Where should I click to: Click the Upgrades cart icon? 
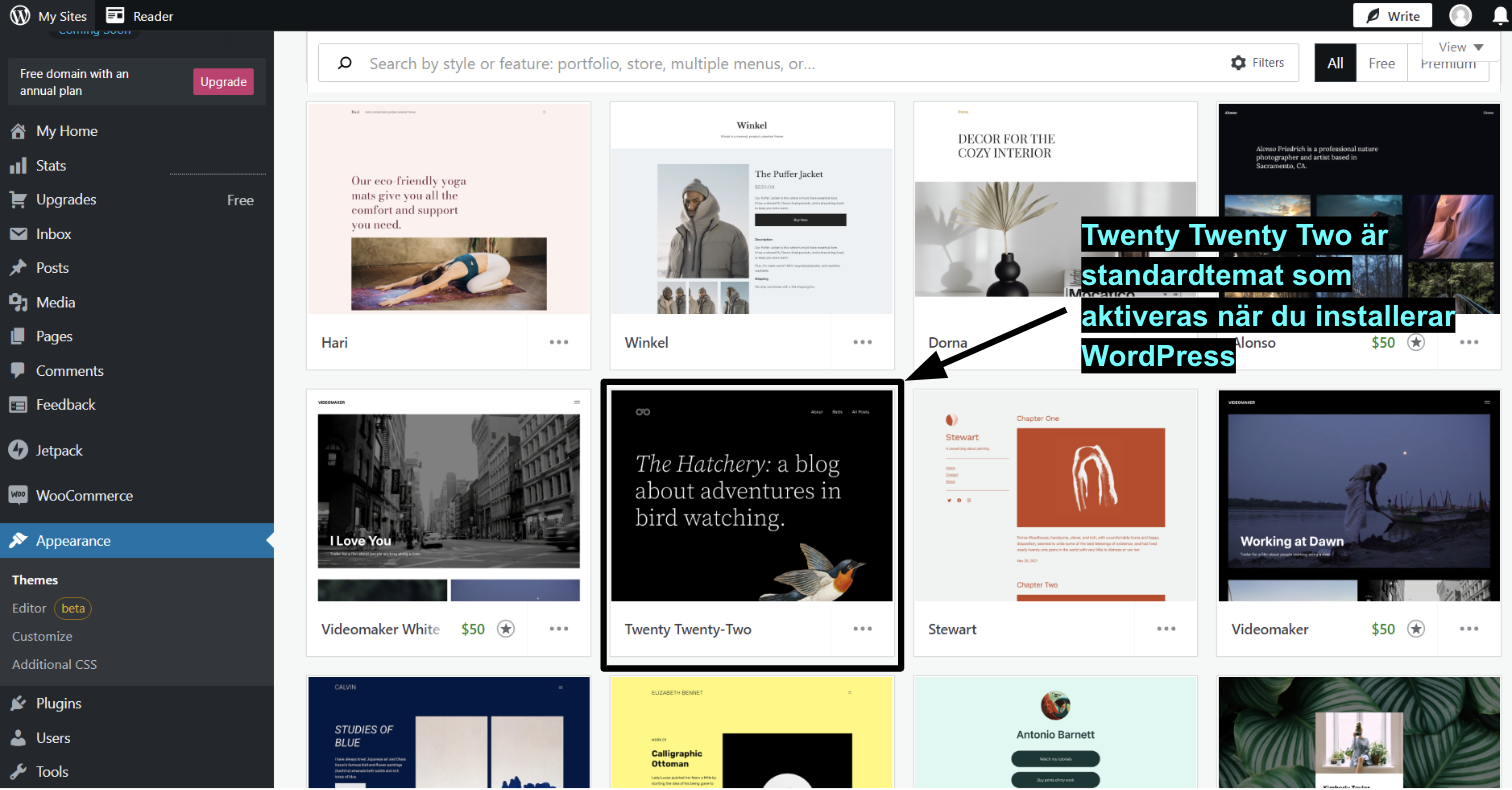(18, 199)
